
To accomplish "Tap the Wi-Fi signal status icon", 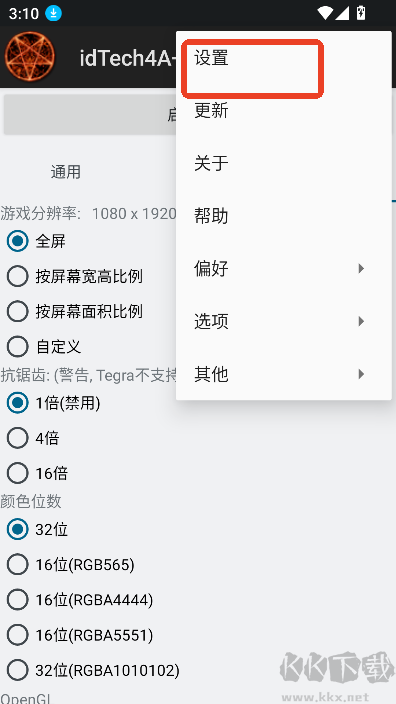I will click(x=324, y=13).
